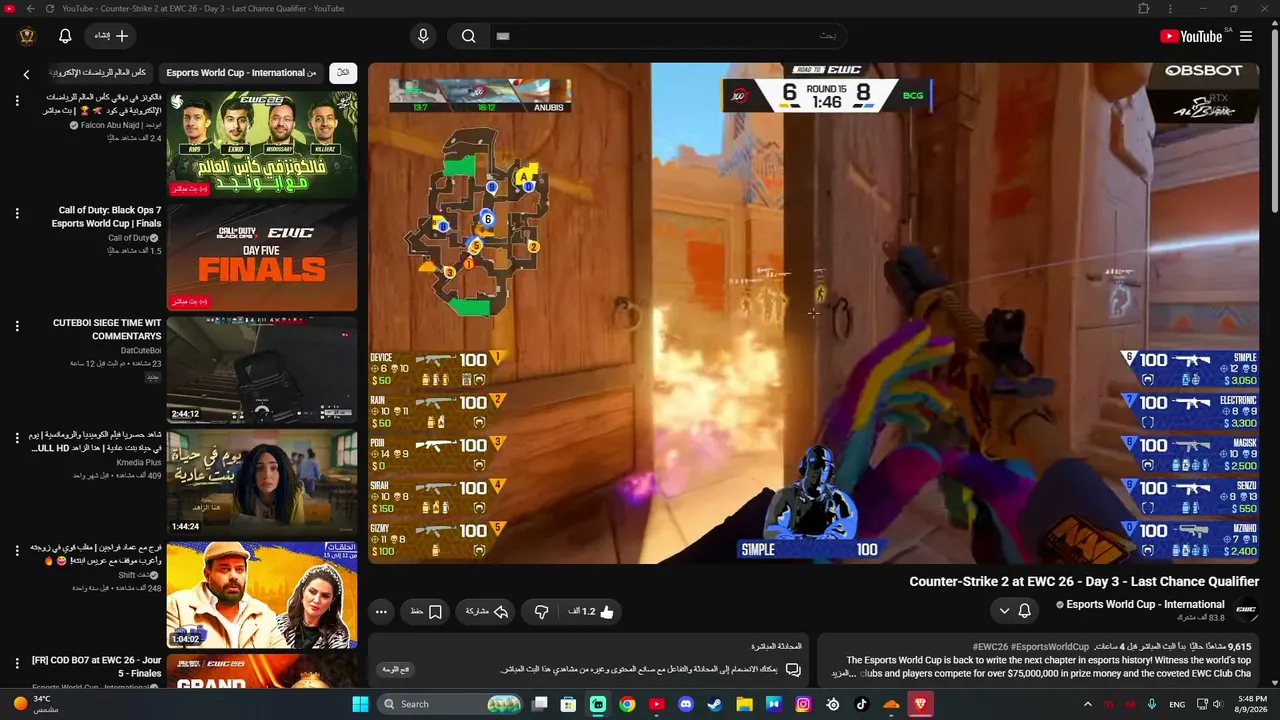
Task: Save the video to a playlist
Action: (426, 611)
